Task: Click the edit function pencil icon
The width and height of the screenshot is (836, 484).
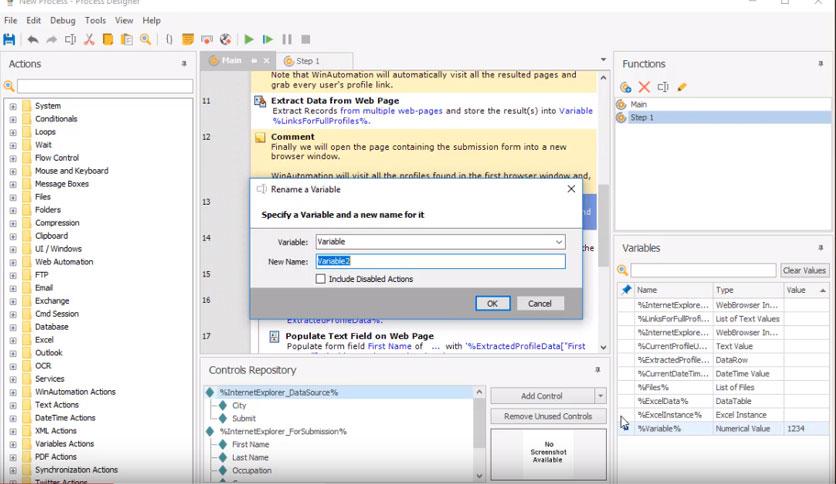Action: [x=682, y=87]
